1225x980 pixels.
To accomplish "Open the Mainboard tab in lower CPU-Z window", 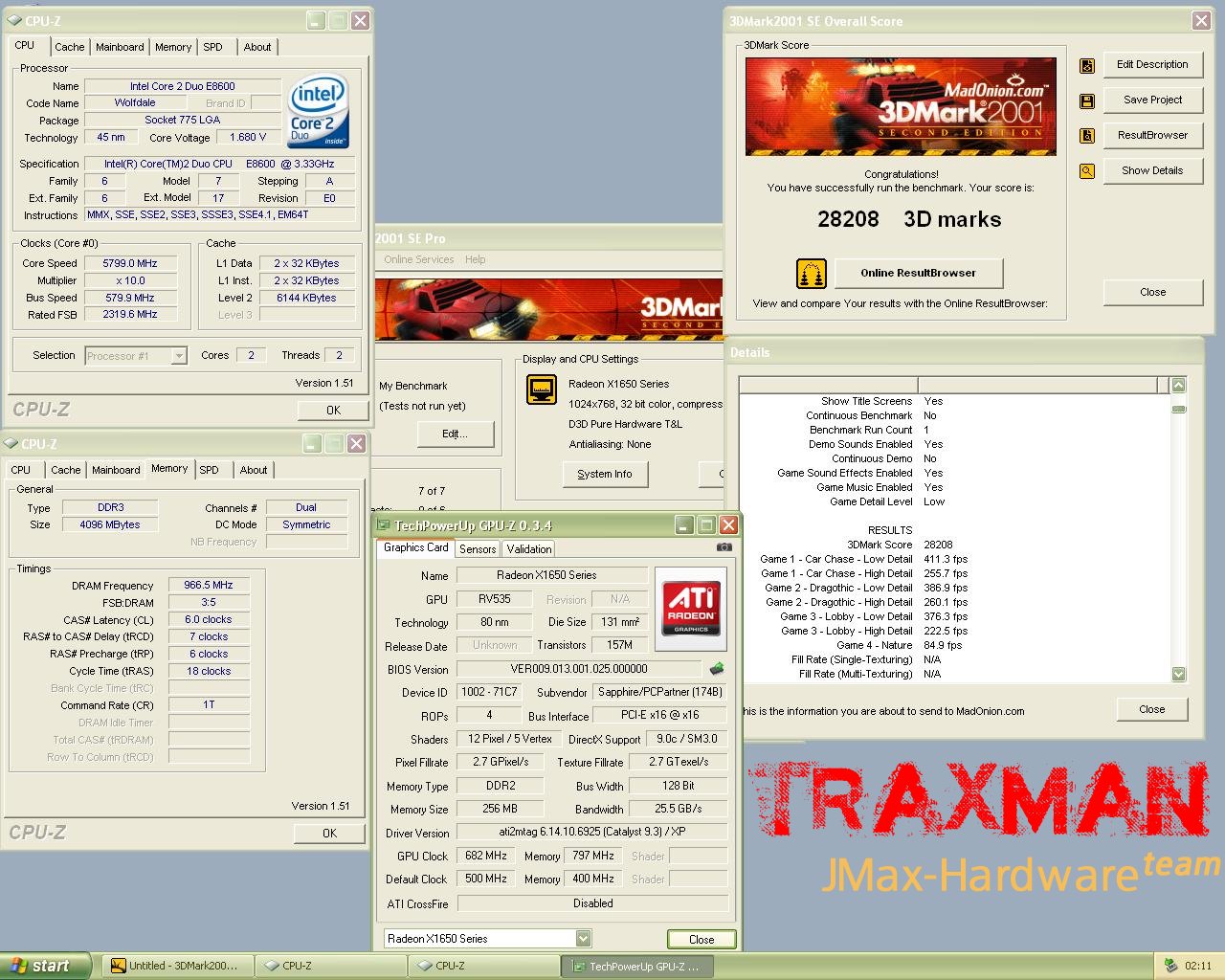I will click(x=116, y=470).
